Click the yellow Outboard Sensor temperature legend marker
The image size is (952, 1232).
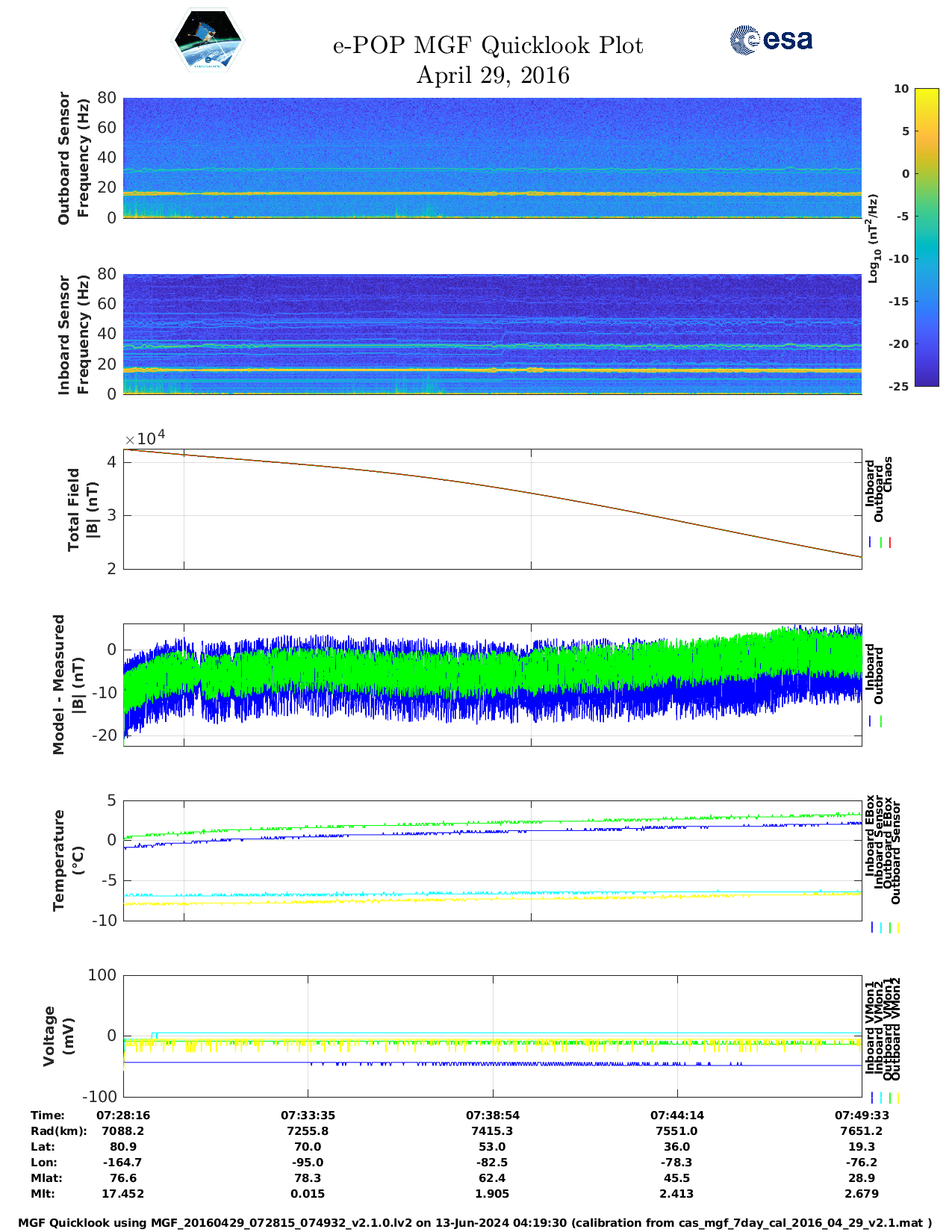click(897, 927)
